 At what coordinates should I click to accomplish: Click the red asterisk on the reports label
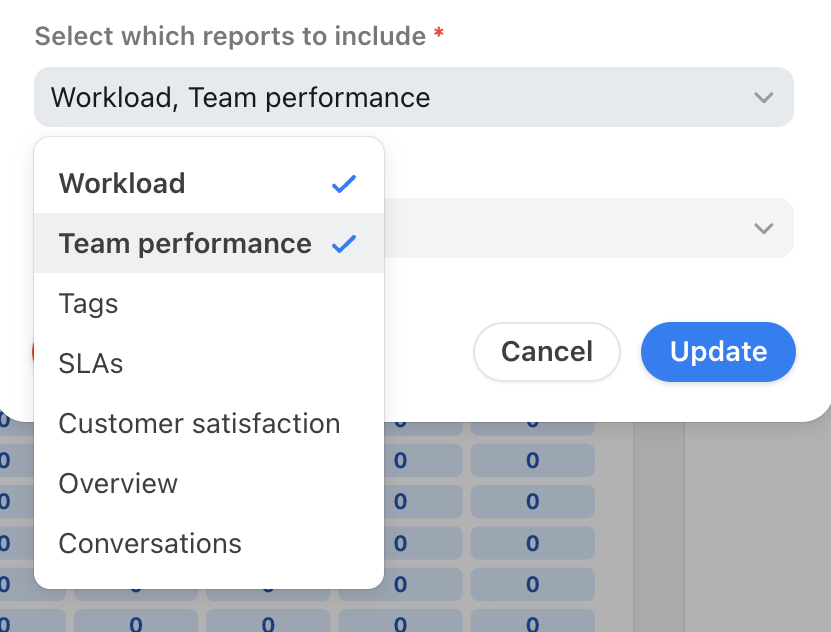pos(439,35)
